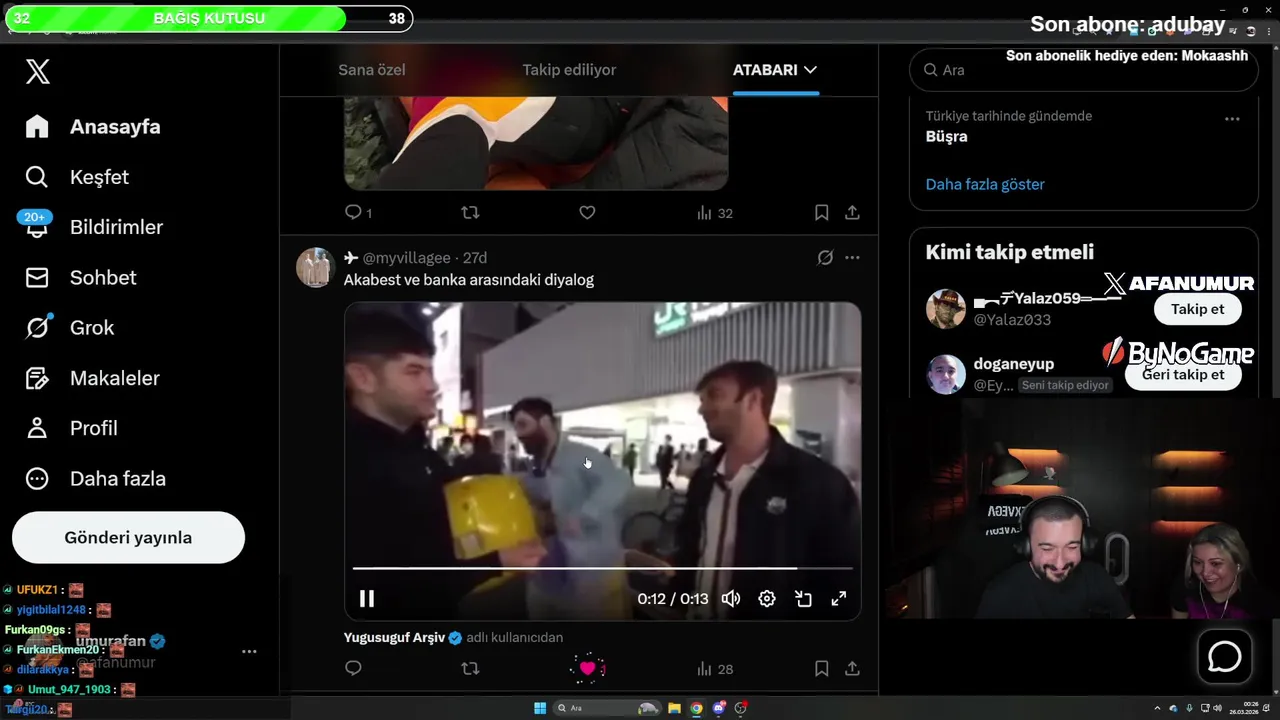Open Keşfet explore page

77,177
